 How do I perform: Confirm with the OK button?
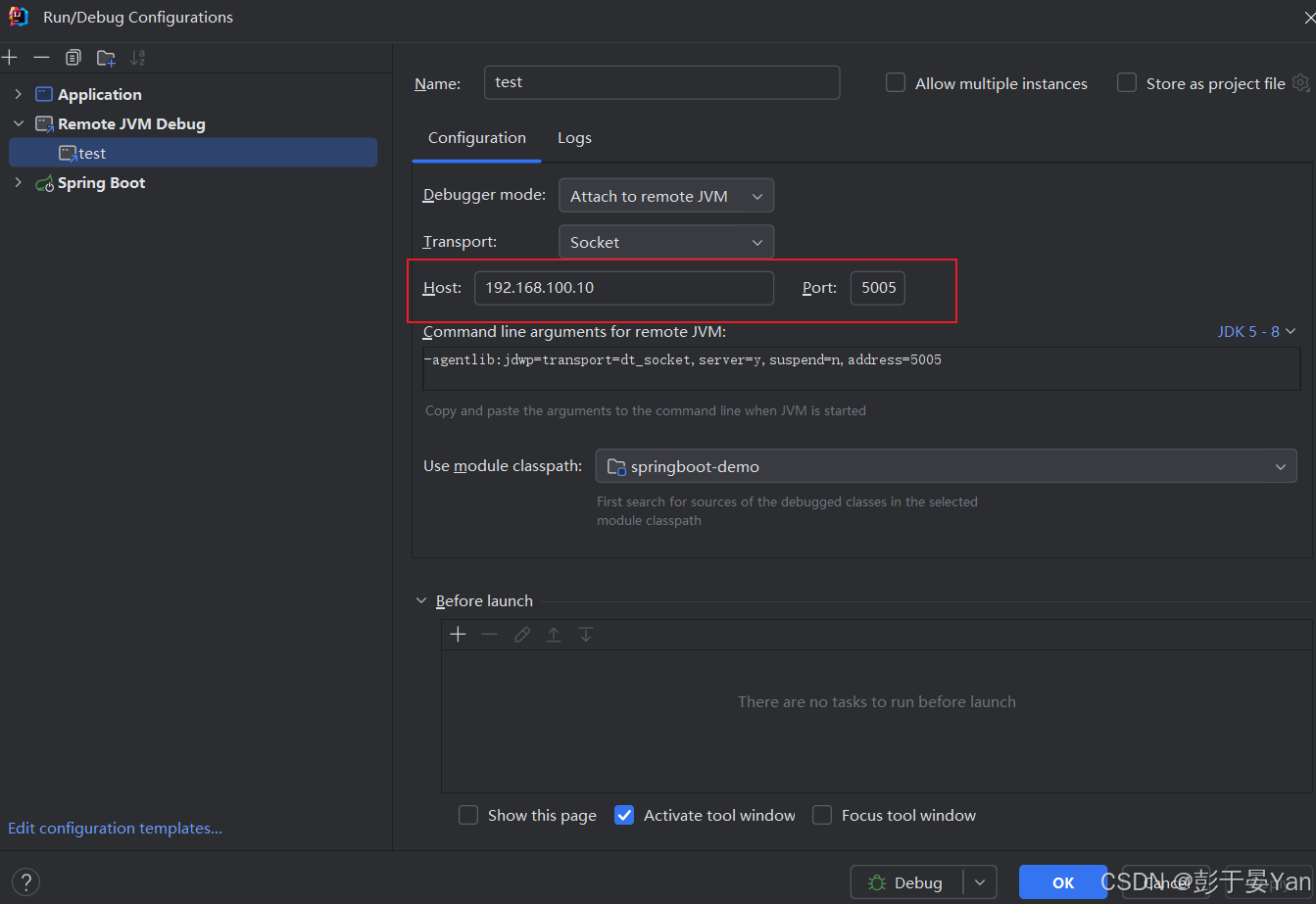1063,882
